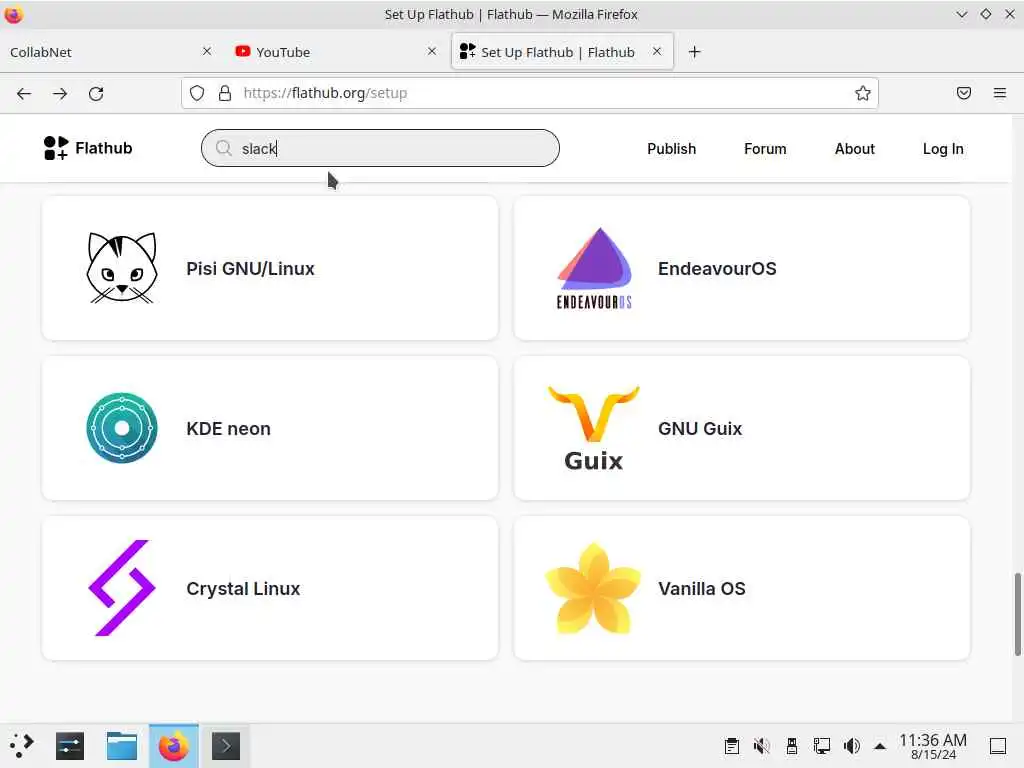
Task: Reload the current page
Action: [96, 93]
